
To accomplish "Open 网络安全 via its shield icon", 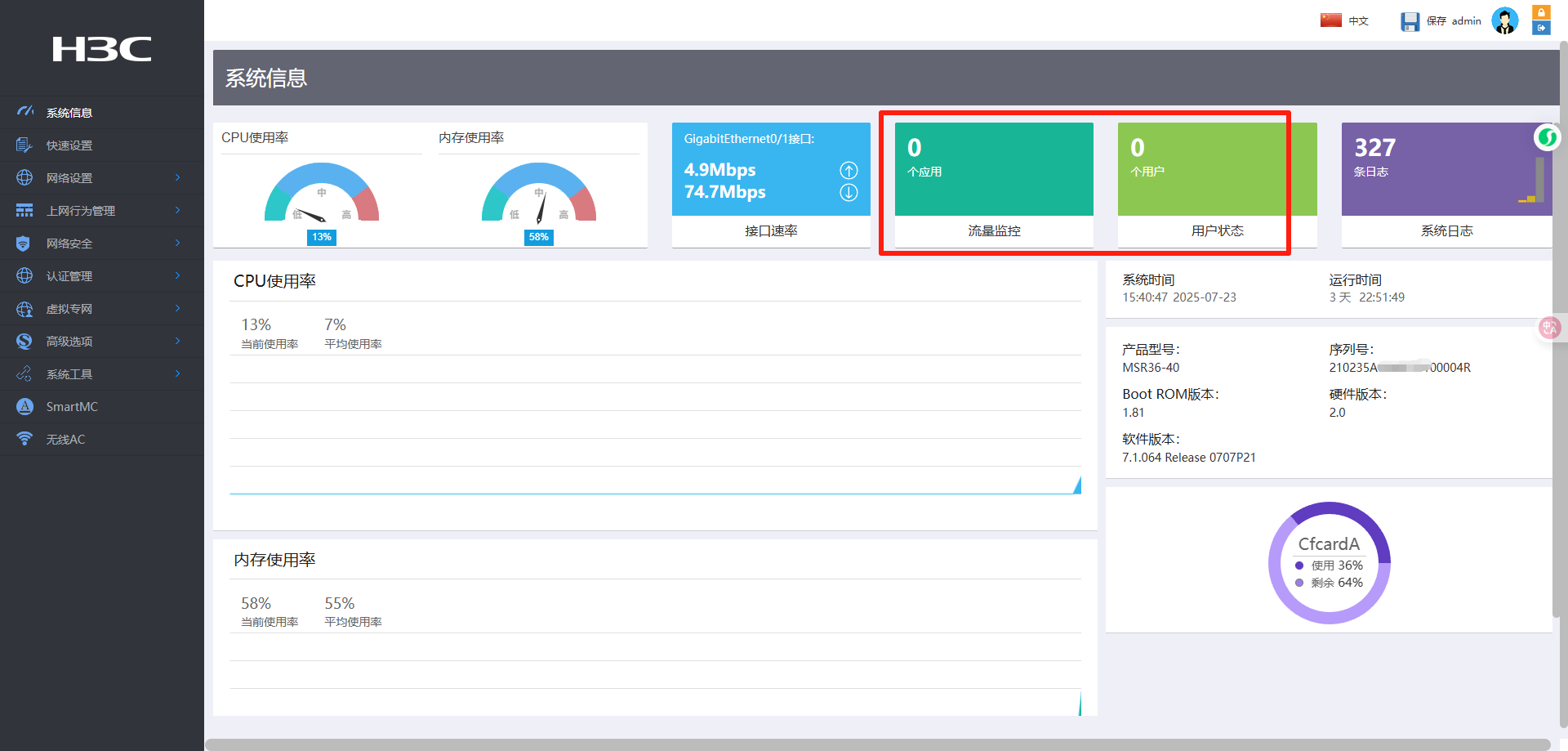I will pyautogui.click(x=24, y=243).
